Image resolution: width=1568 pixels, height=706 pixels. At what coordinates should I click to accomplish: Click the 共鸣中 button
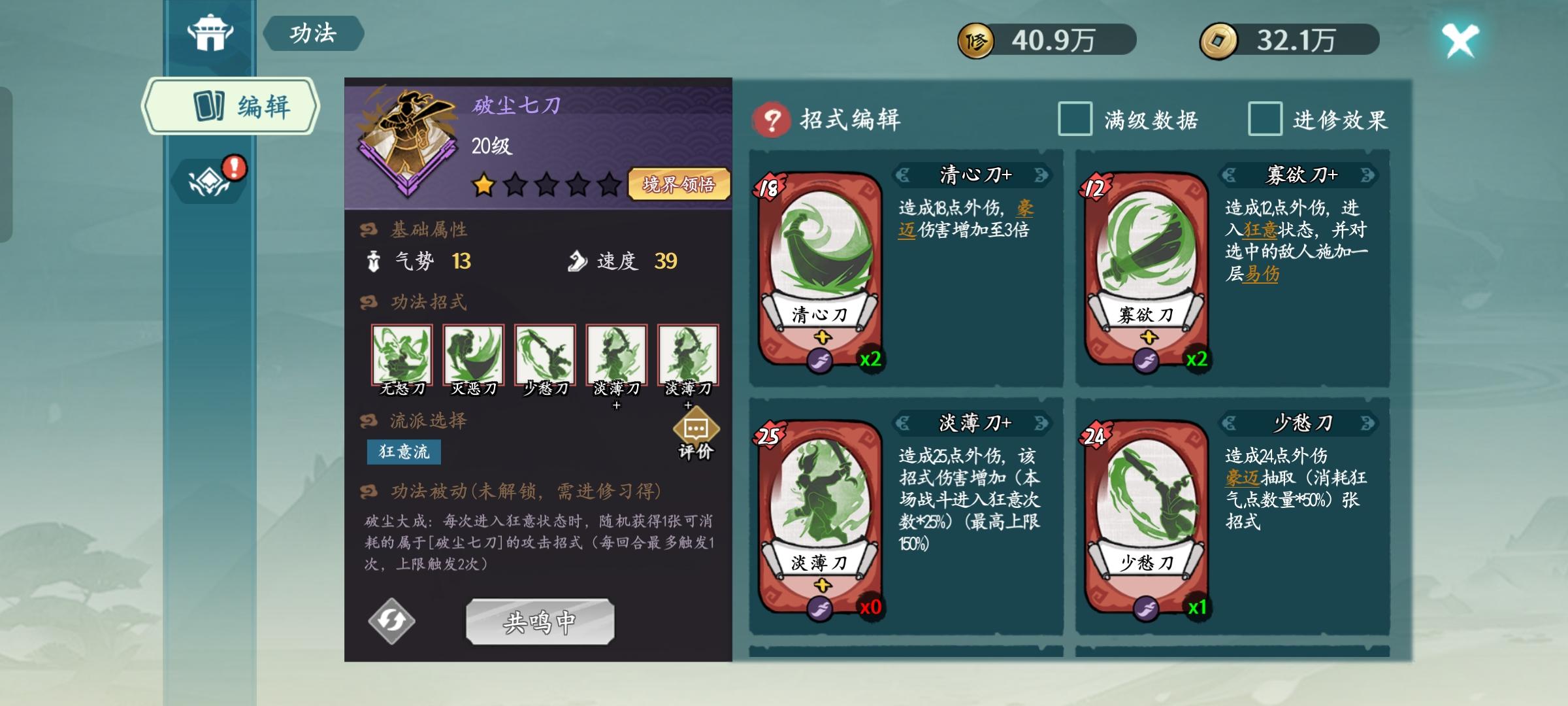(540, 622)
